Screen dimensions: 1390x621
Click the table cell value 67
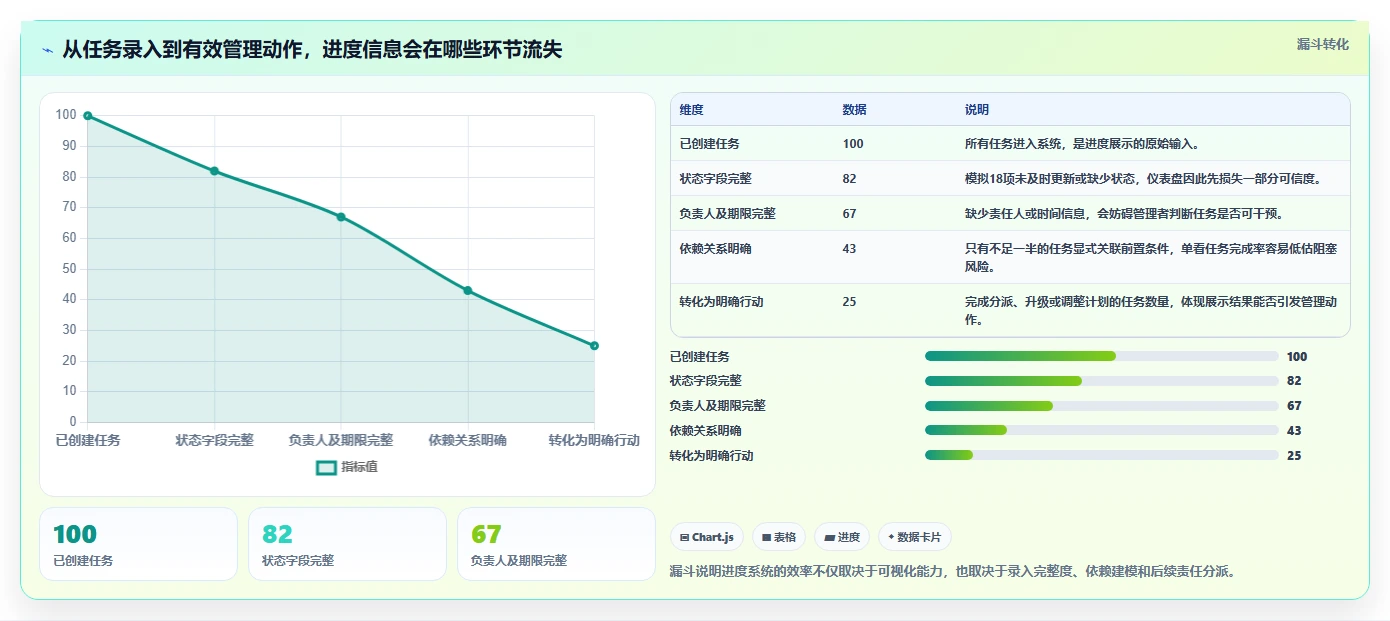click(x=850, y=214)
